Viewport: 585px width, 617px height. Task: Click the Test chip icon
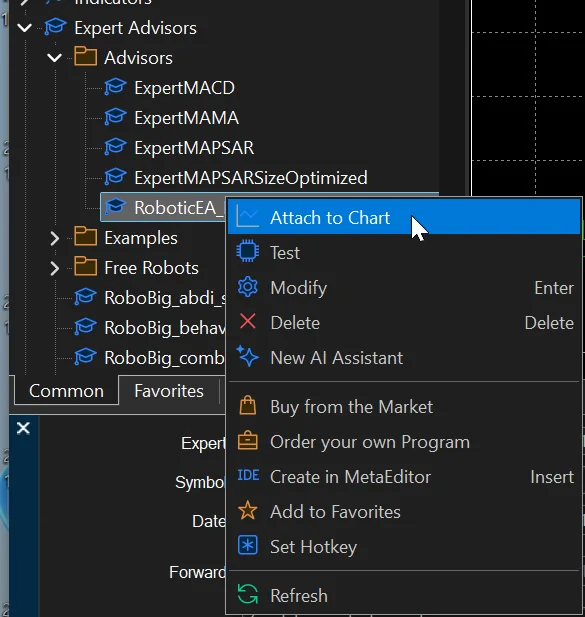click(247, 251)
